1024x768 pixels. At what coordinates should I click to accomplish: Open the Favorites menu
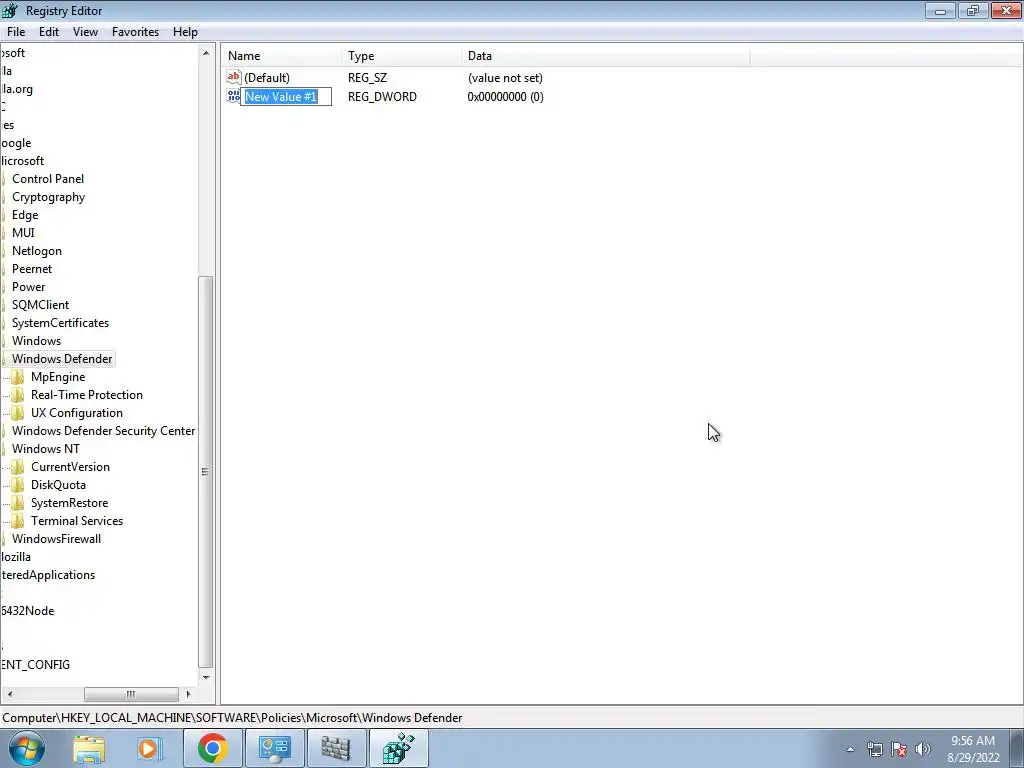[x=135, y=32]
